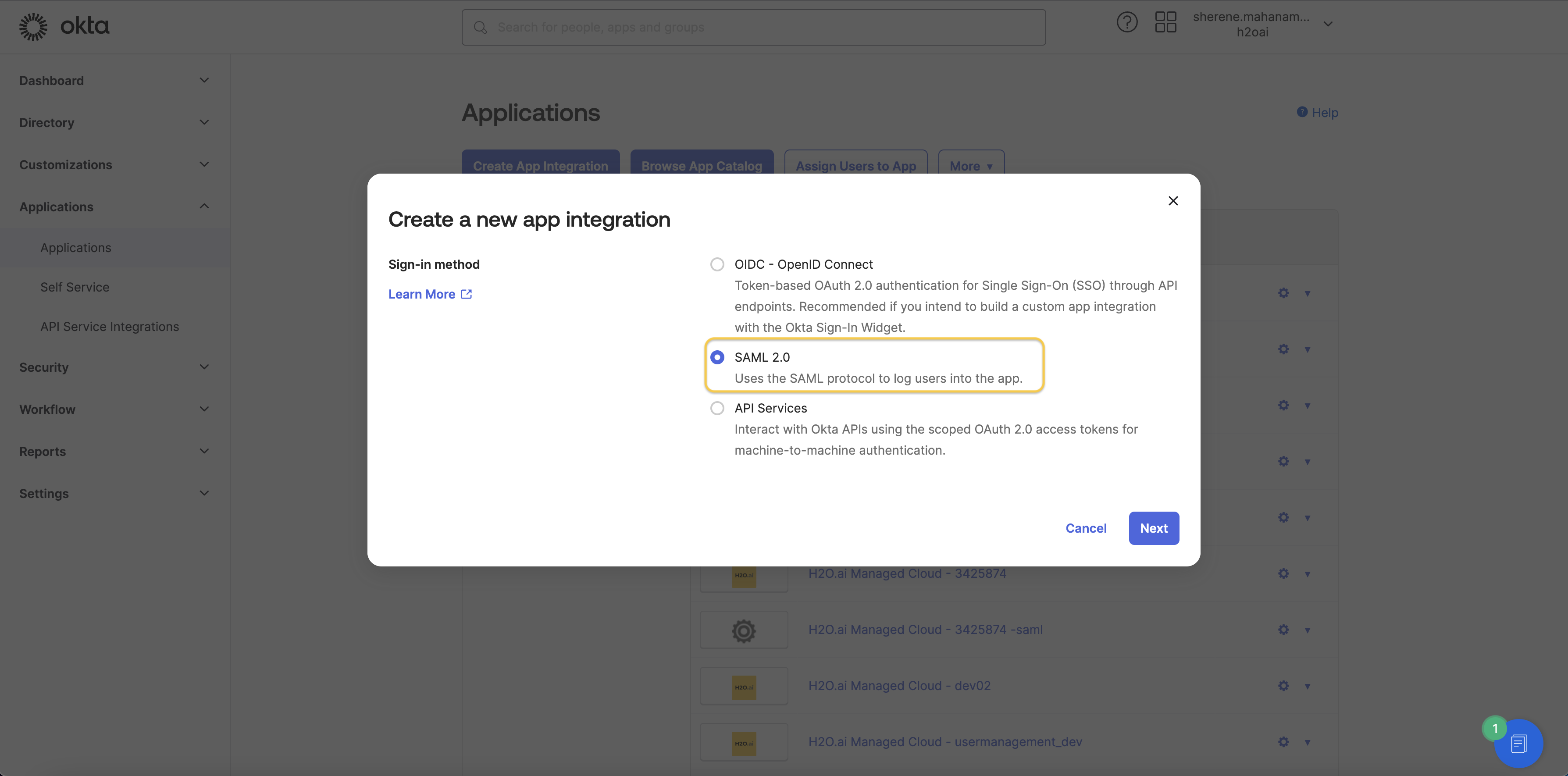Click gear icon for H2O.ai Managed Cloud - 3425874
Image resolution: width=1568 pixels, height=776 pixels.
1283,573
